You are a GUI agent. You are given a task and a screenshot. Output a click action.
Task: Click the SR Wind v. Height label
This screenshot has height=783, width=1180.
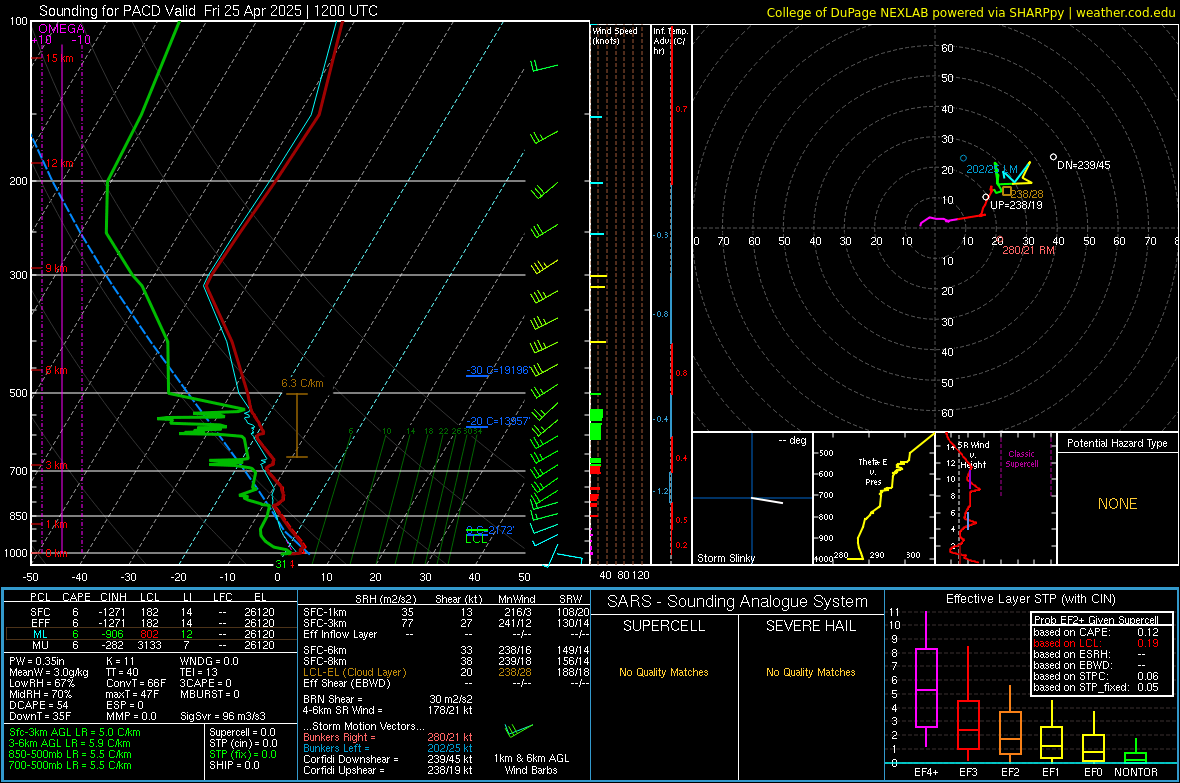point(973,455)
